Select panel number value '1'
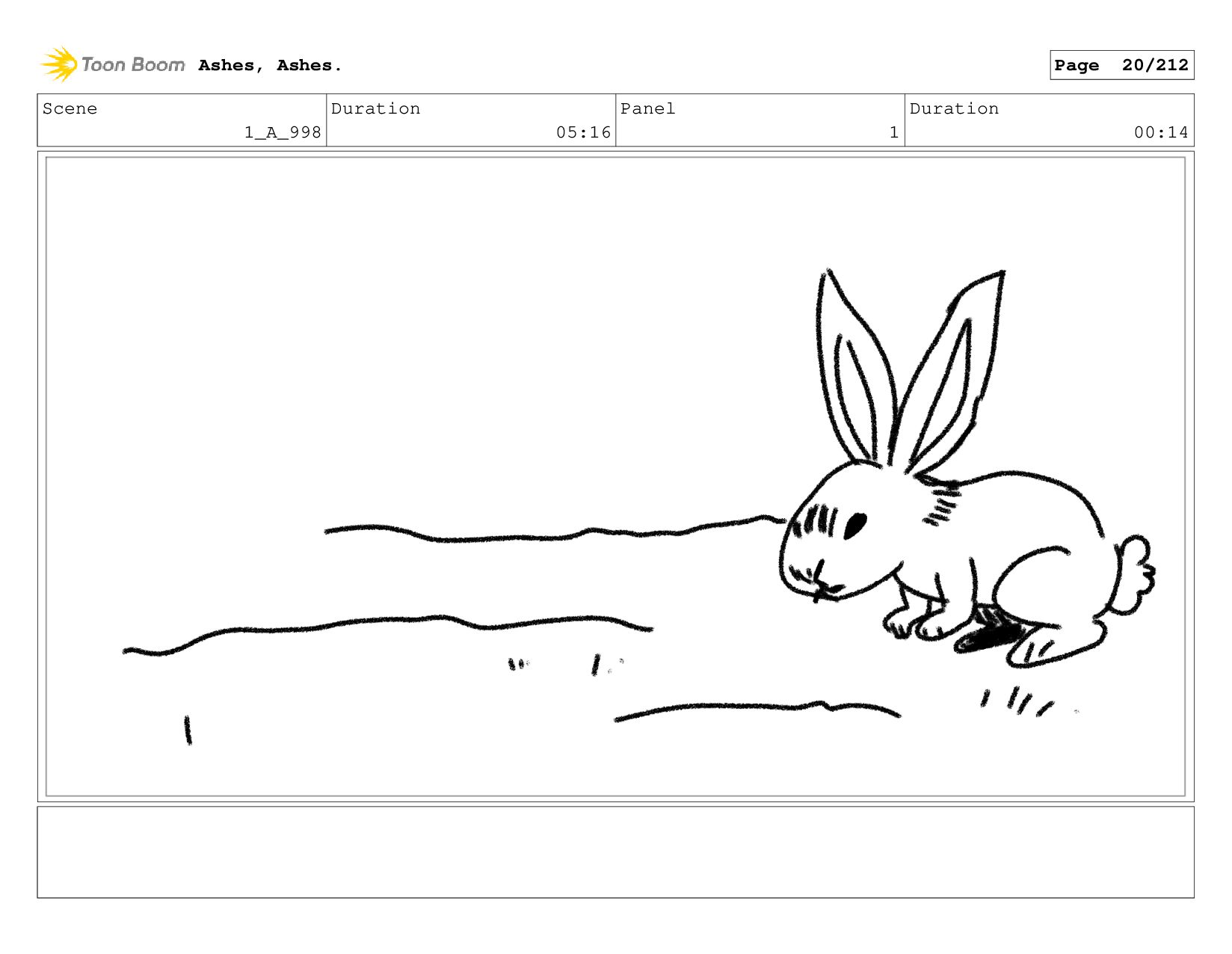The width and height of the screenshot is (1232, 954). click(x=893, y=132)
